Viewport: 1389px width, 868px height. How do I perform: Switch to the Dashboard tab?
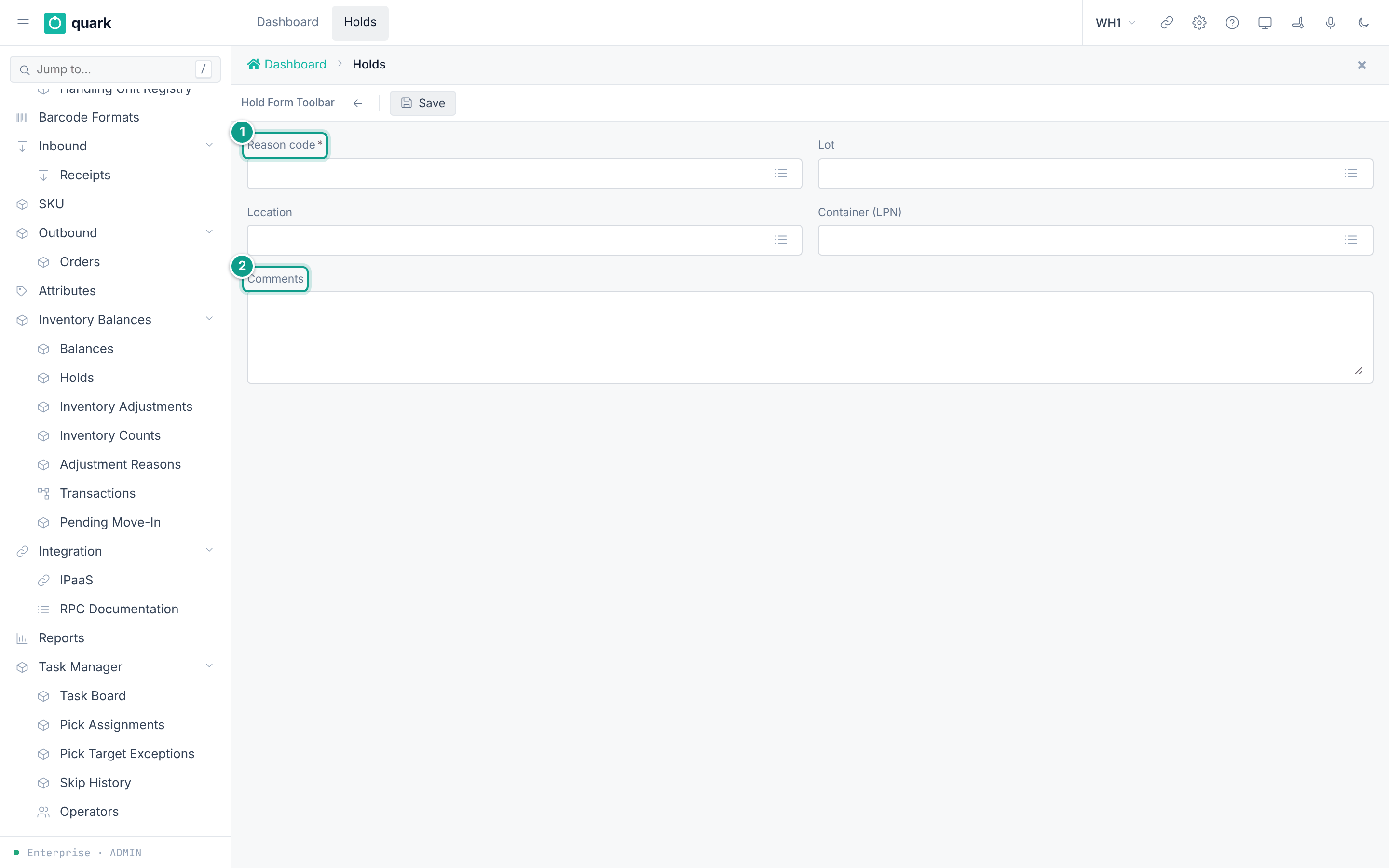click(x=287, y=22)
